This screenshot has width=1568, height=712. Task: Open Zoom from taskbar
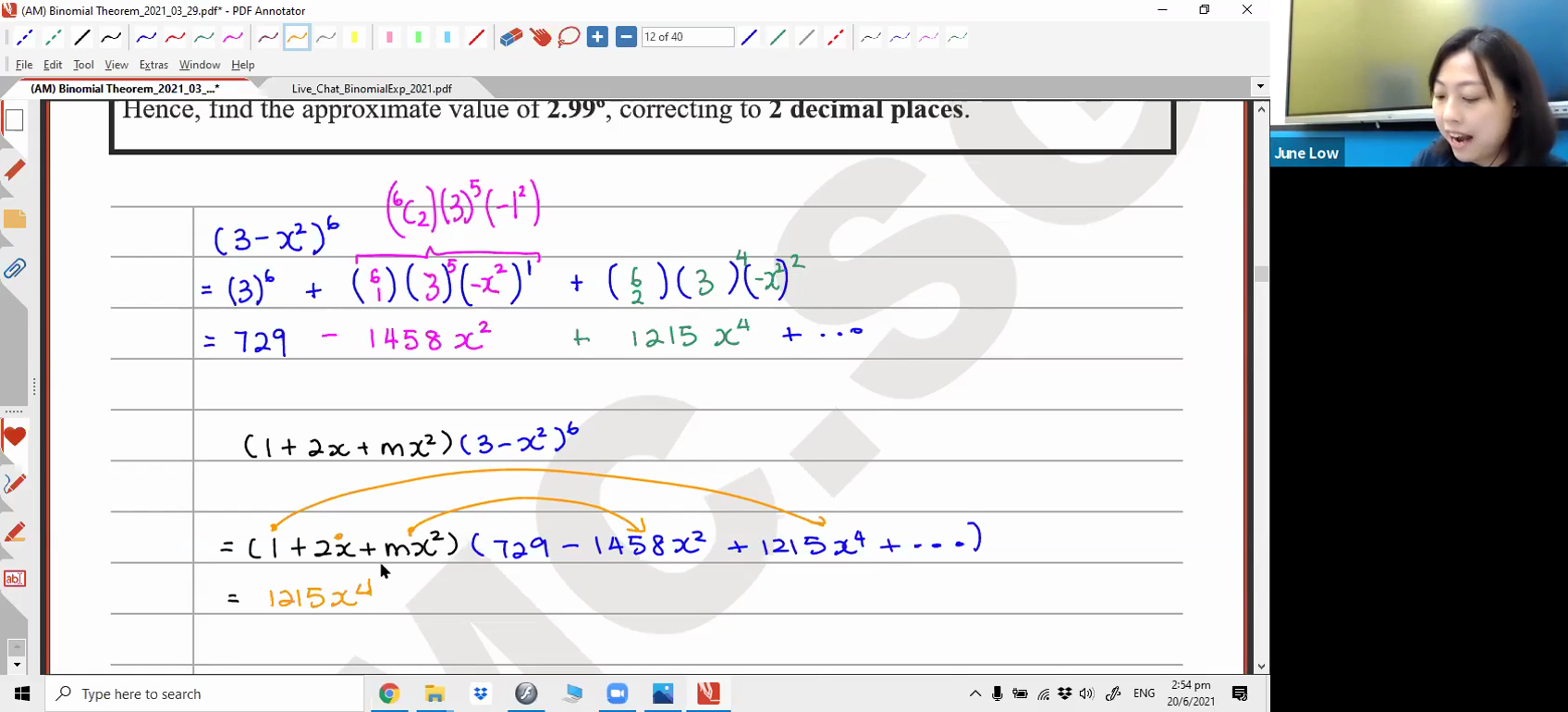coord(618,694)
